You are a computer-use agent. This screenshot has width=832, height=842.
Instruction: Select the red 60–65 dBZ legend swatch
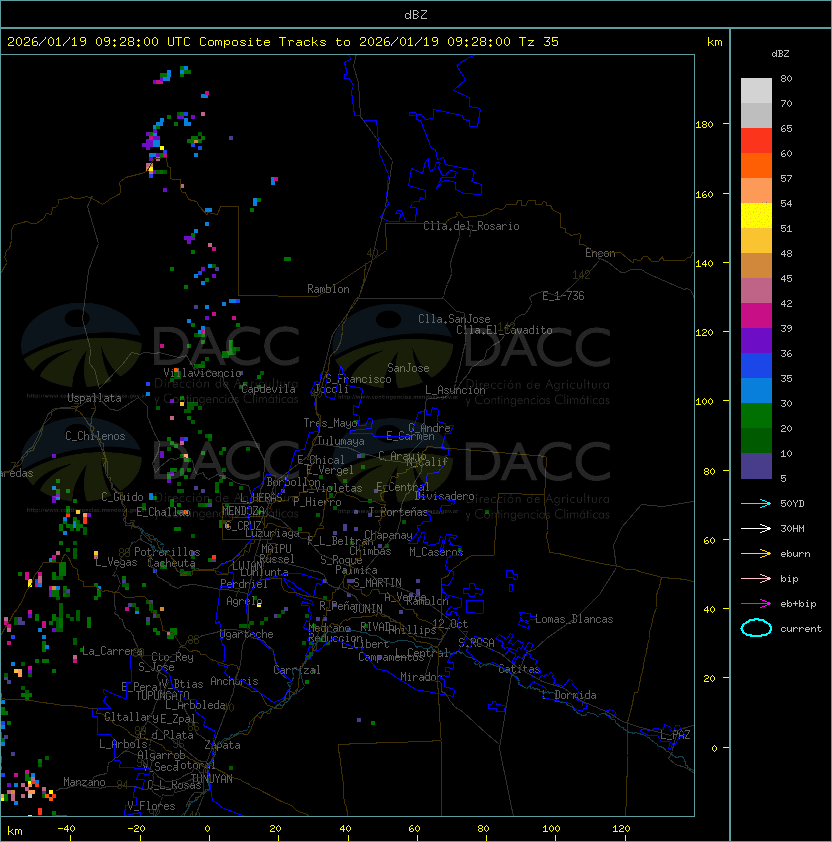coord(756,141)
